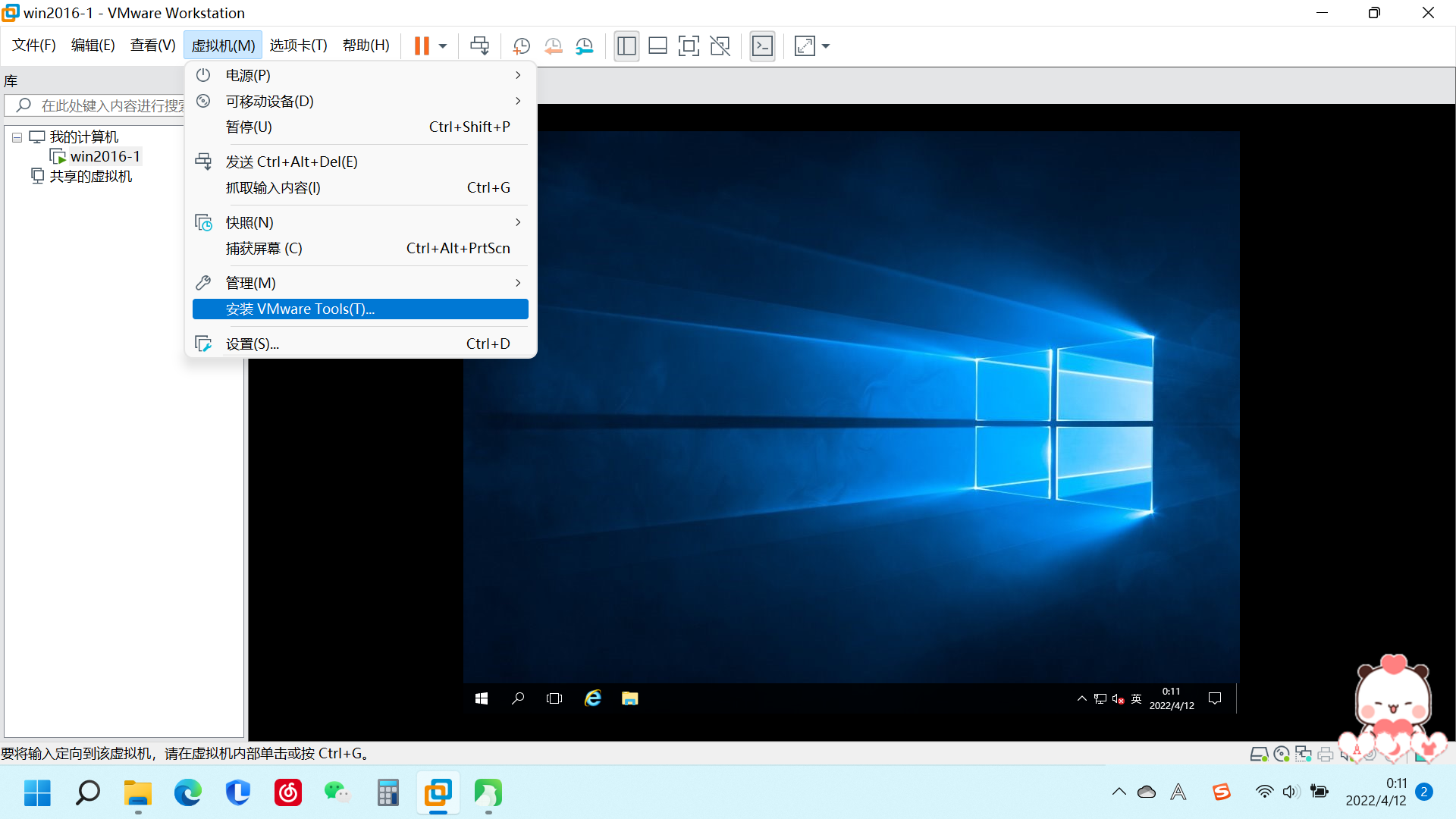Viewport: 1456px width, 819px height.
Task: Expand the 快照(N) submenu
Action: 360,222
